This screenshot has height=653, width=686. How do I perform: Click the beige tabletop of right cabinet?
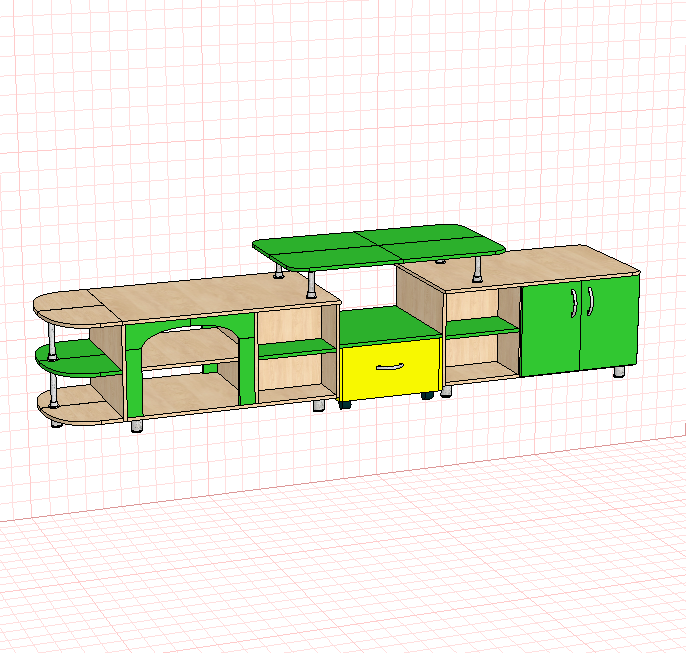[519, 267]
